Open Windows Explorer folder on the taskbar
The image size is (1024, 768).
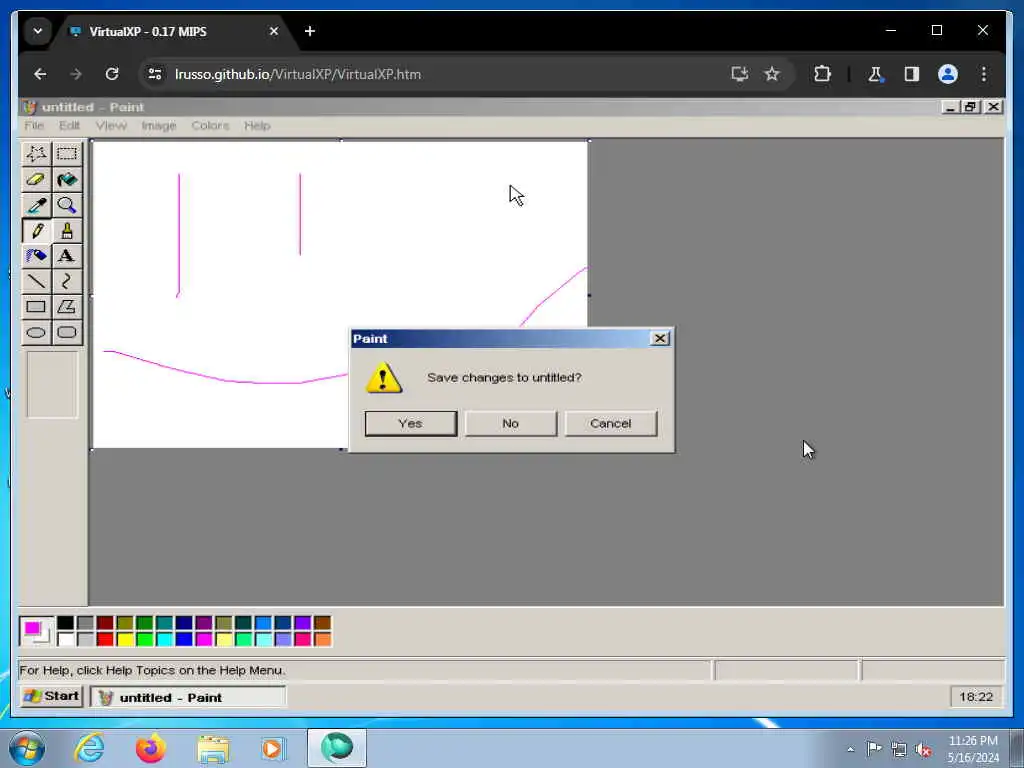pos(213,749)
